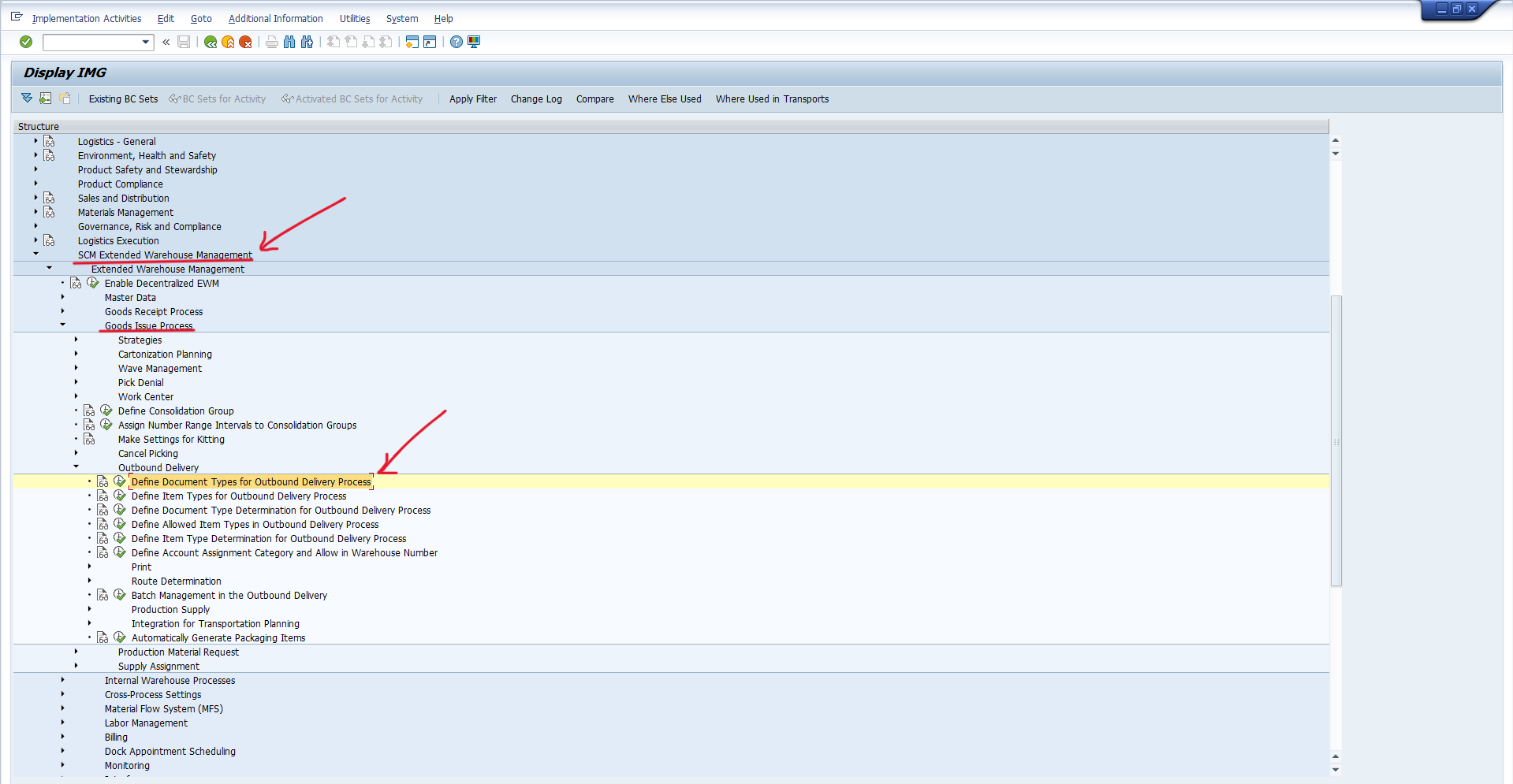Execute activity icon for Batch Management in the Outbound Delivery
The width and height of the screenshot is (1513, 784).
coord(120,595)
